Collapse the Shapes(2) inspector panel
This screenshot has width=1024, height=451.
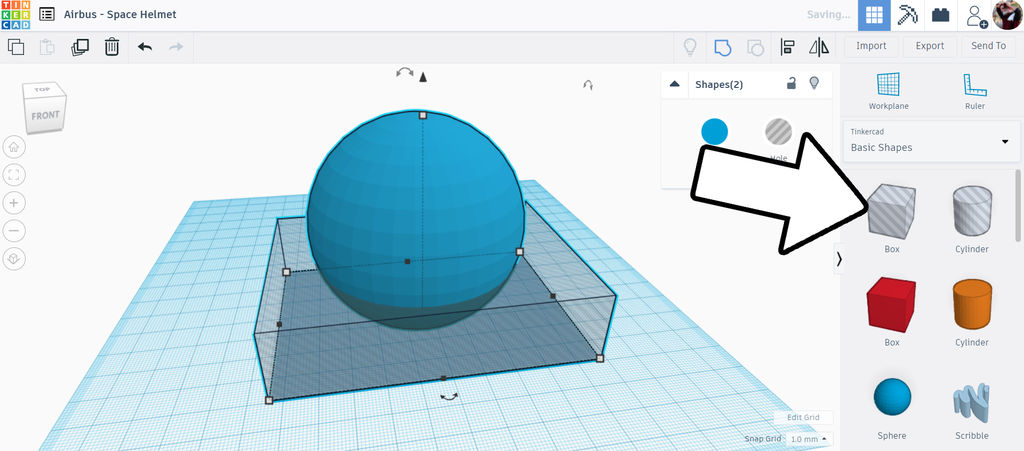pos(675,84)
